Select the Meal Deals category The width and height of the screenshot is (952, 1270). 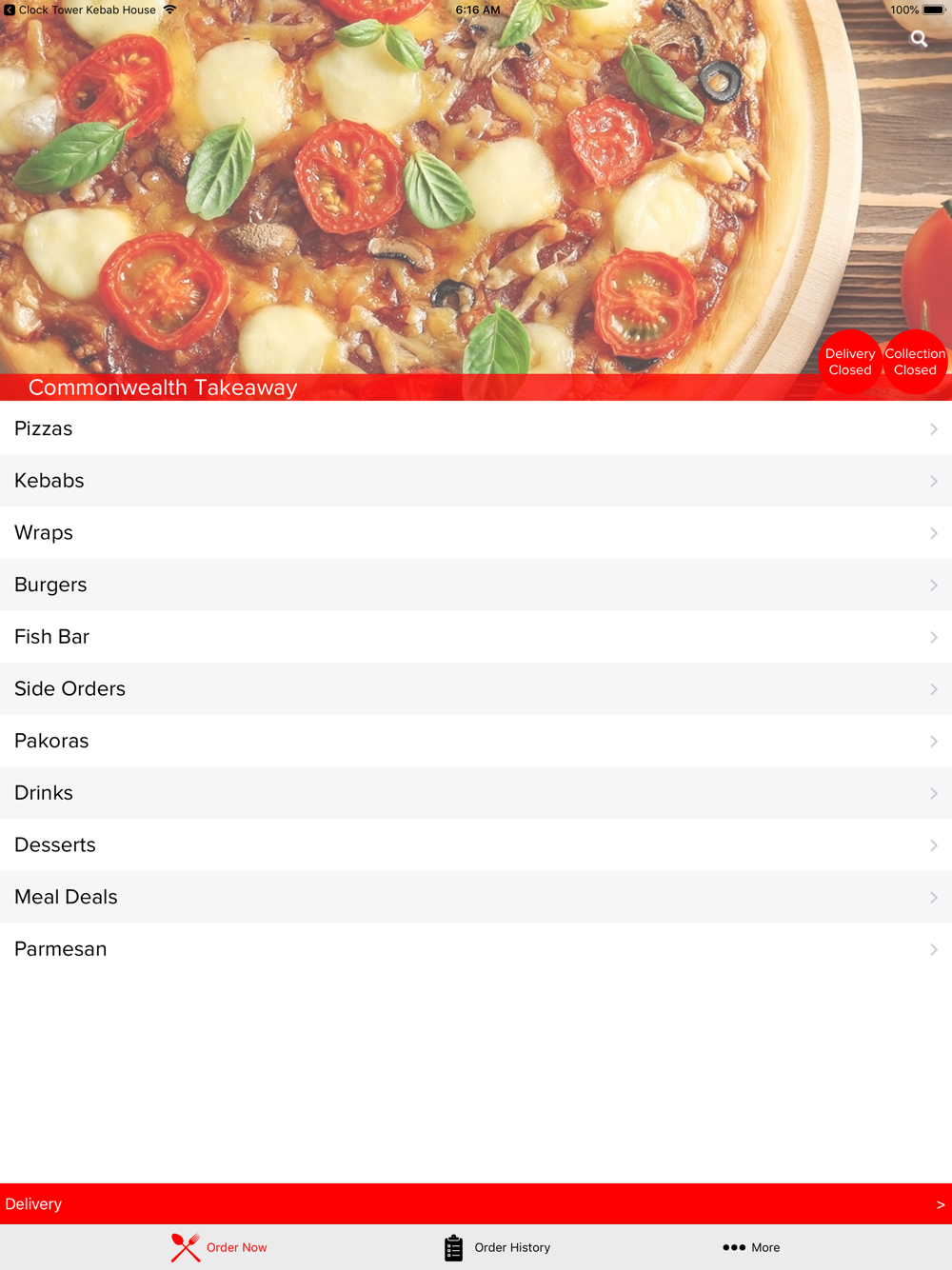(x=476, y=897)
